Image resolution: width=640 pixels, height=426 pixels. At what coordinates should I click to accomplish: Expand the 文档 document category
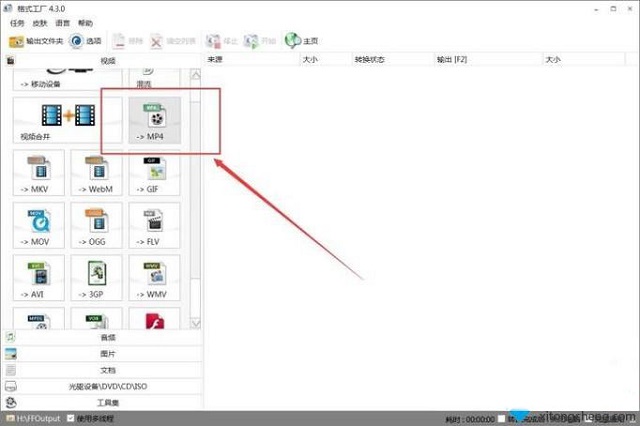[x=102, y=370]
